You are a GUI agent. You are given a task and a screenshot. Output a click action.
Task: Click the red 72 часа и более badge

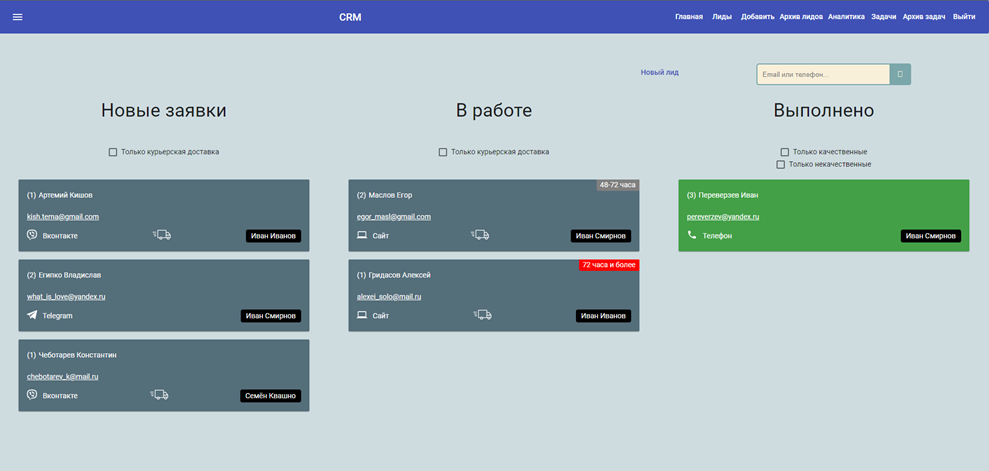point(609,265)
